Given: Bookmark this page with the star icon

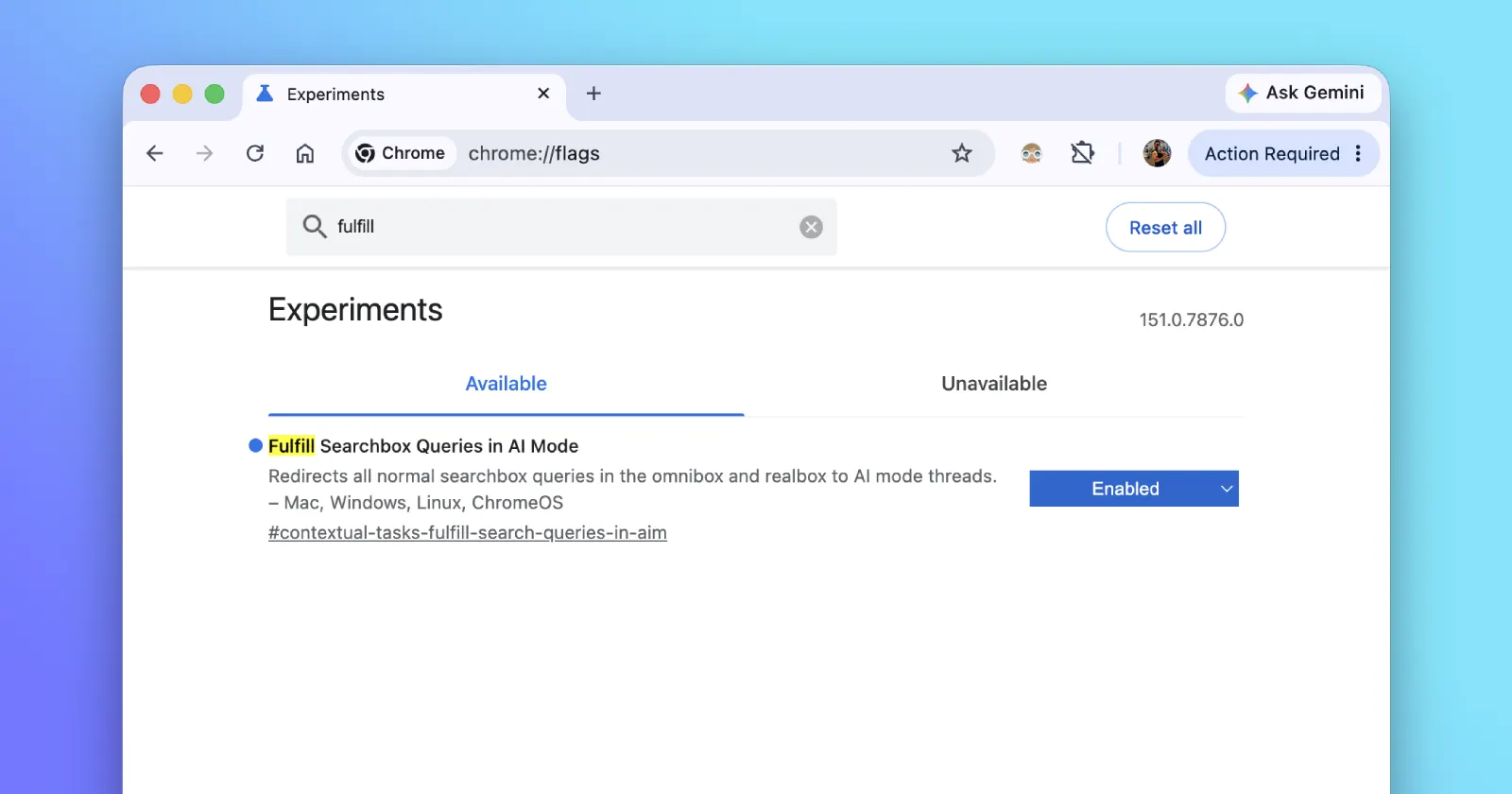Looking at the screenshot, I should point(962,153).
